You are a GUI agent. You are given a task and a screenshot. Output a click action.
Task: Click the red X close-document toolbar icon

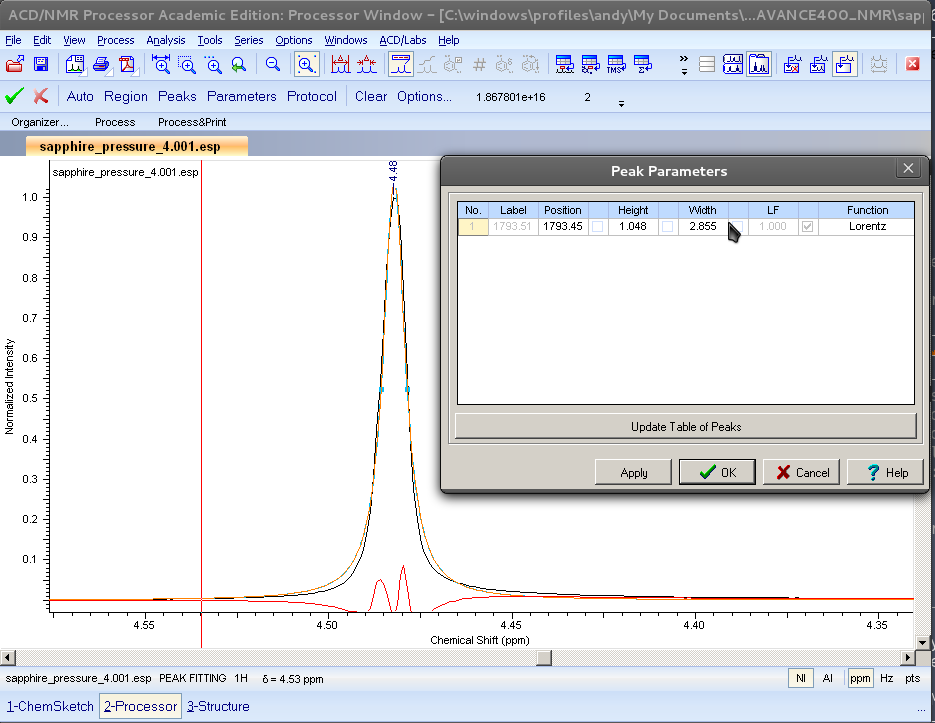[x=912, y=64]
